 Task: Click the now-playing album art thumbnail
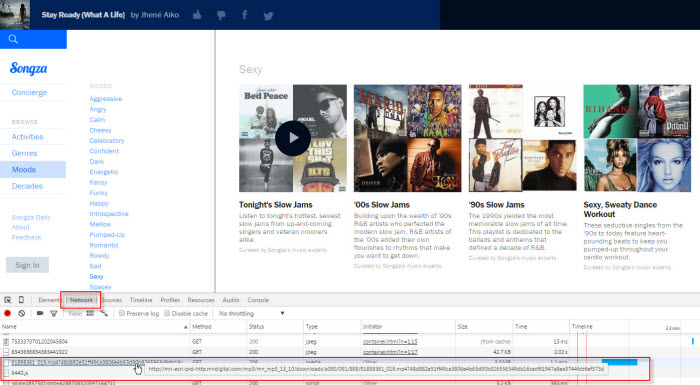point(15,15)
